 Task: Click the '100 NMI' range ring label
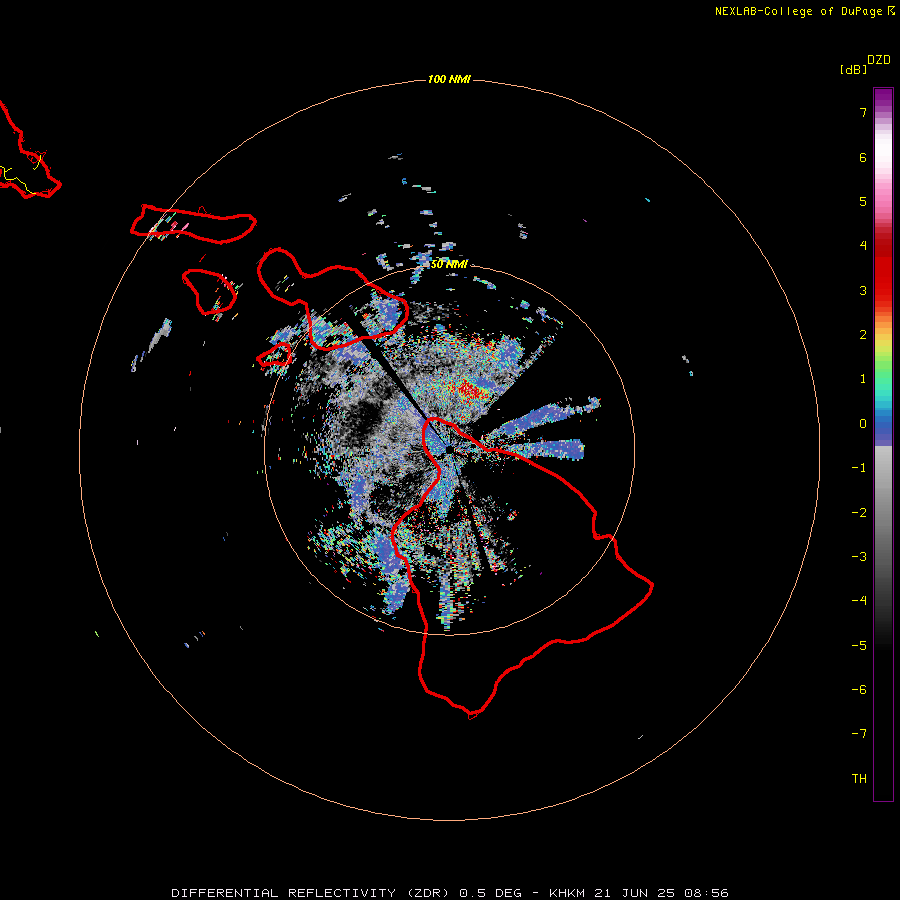449,79
